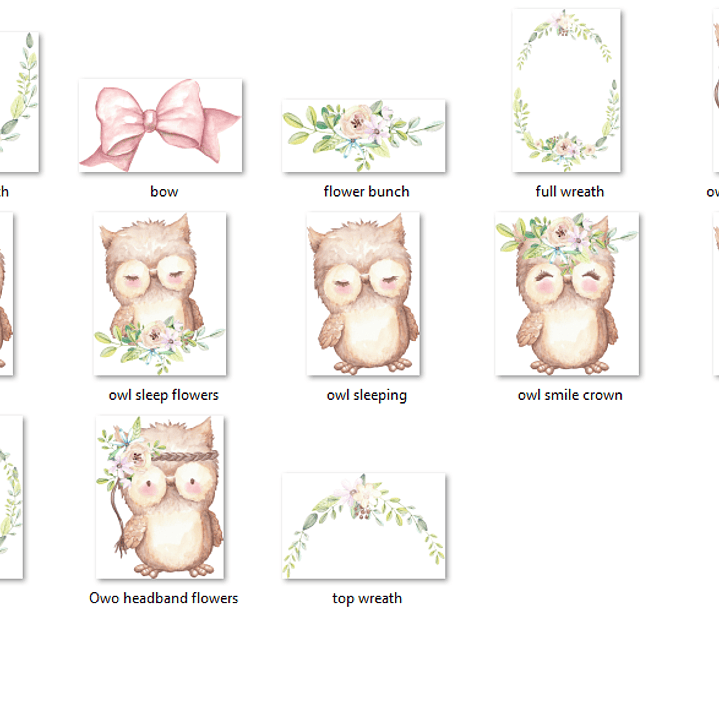The height and width of the screenshot is (719, 719).
Task: Select the owl smile crown thumbnail
Action: tap(567, 294)
